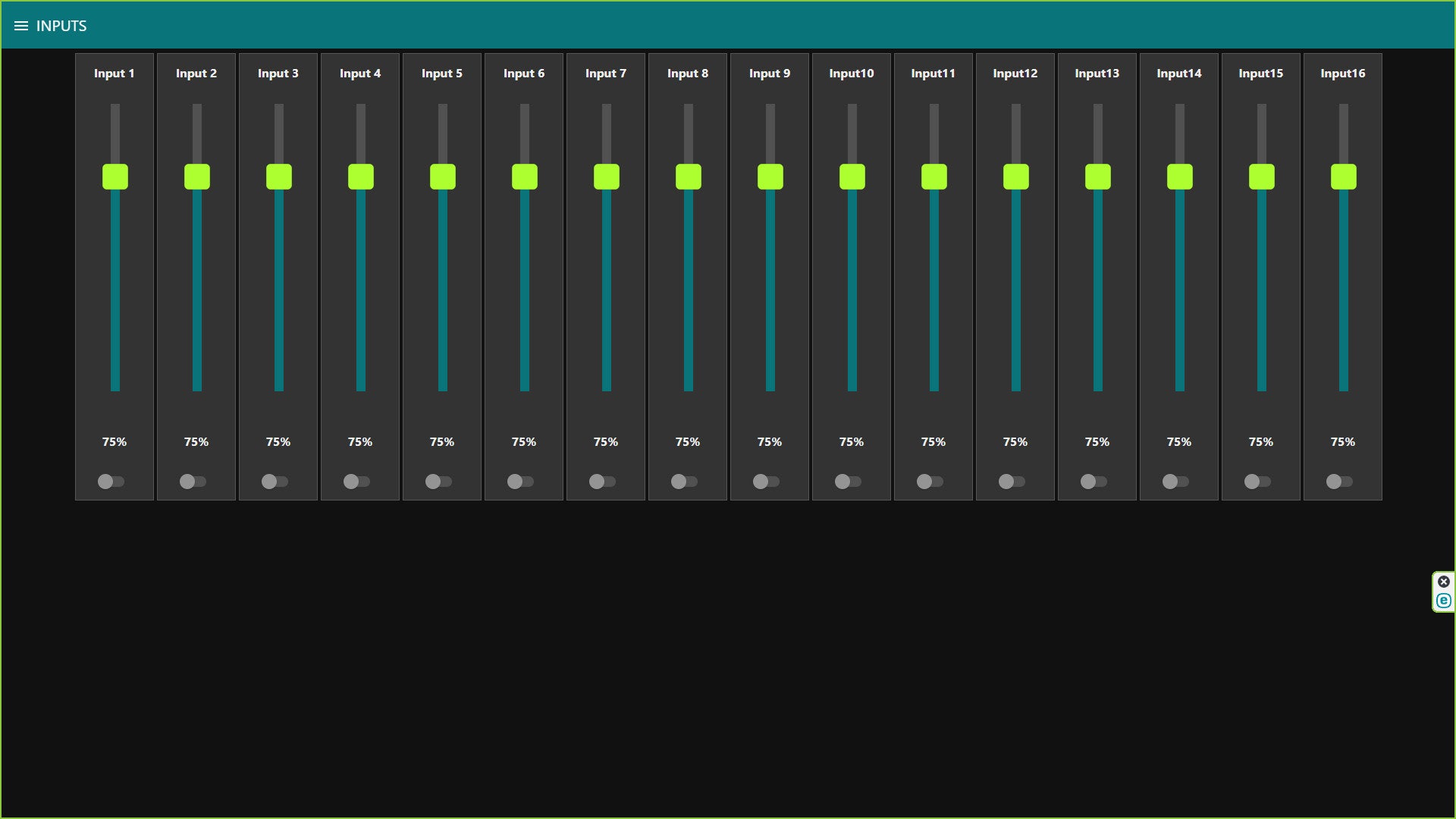Select the Input10 fader handle

tap(852, 176)
